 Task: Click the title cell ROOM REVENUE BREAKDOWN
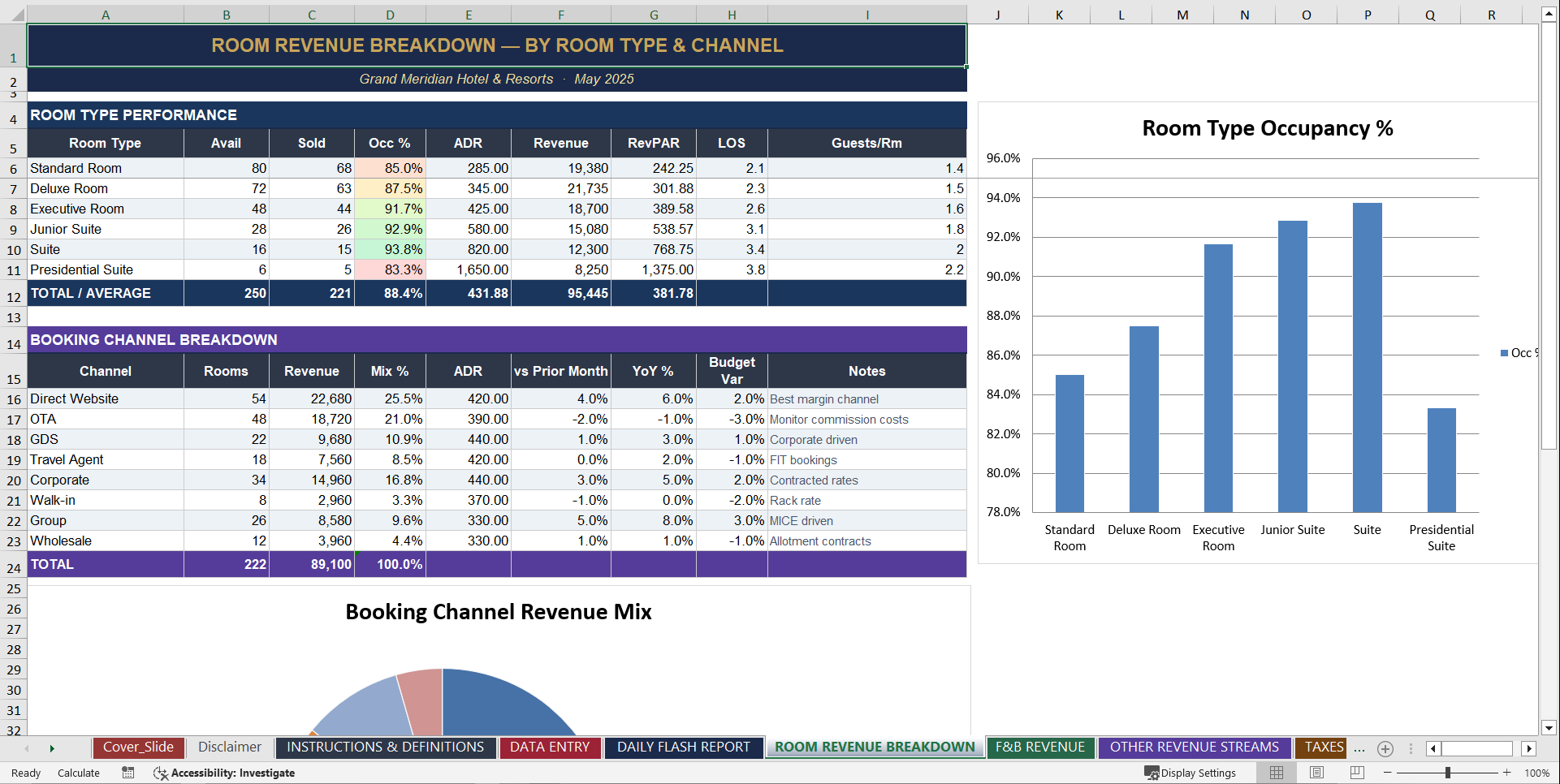[x=497, y=45]
